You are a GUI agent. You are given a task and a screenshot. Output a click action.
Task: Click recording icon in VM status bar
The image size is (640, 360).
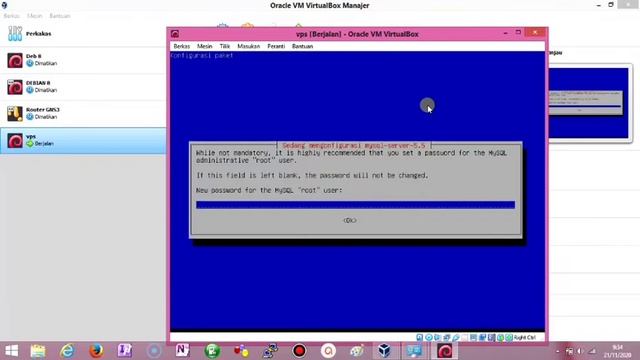click(482, 338)
